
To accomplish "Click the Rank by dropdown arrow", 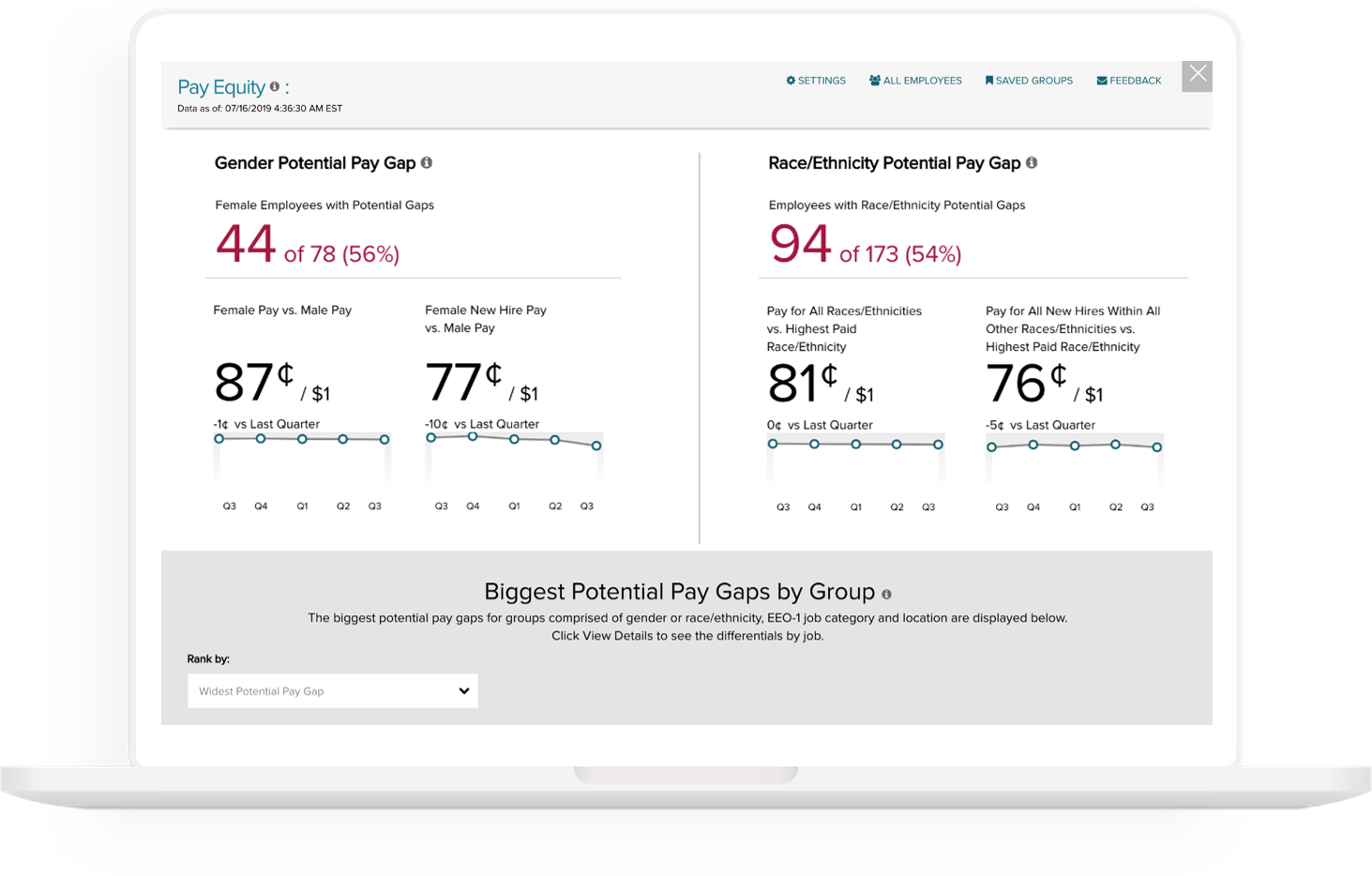I will [x=464, y=691].
